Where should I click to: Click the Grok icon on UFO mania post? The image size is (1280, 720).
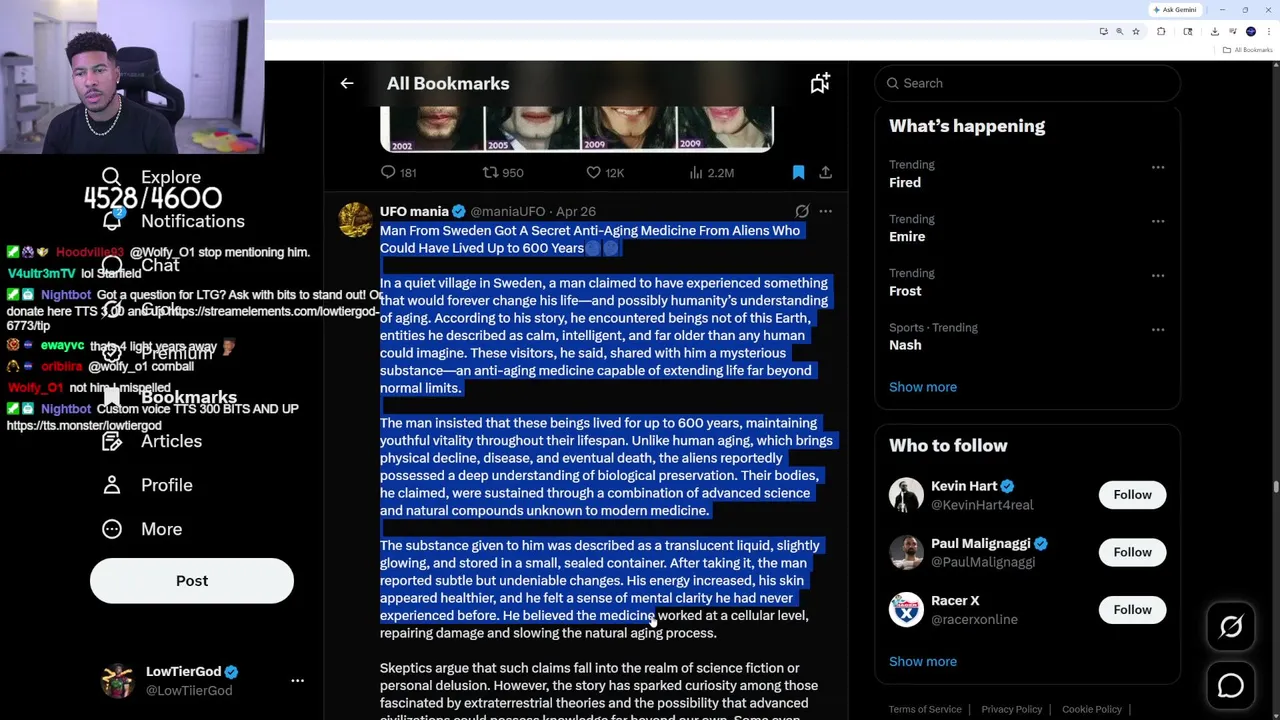(x=802, y=211)
